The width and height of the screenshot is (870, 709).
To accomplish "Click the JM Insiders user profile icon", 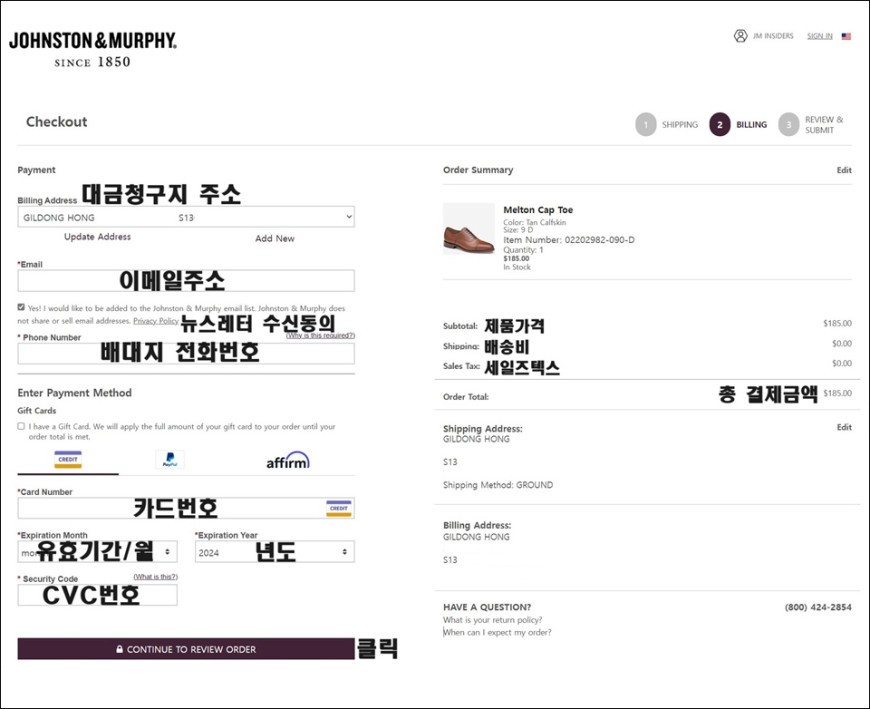I will [740, 36].
